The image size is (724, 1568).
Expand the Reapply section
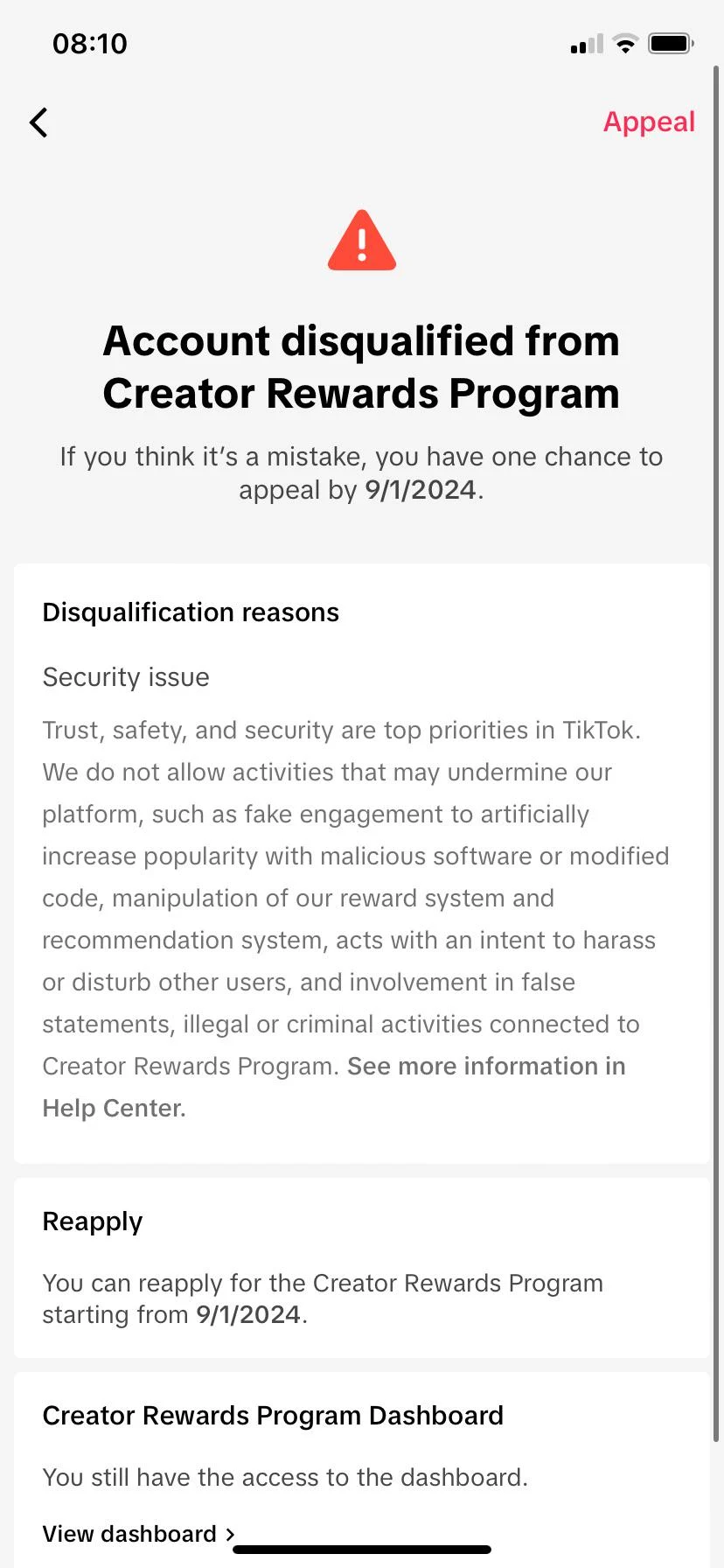point(92,1221)
